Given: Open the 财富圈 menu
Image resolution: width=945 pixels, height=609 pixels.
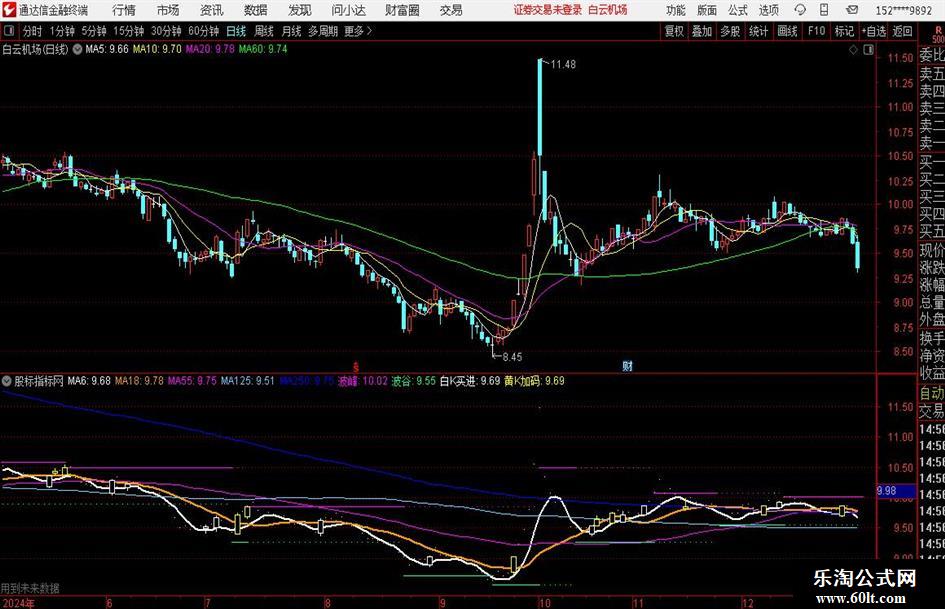Looking at the screenshot, I should point(403,10).
